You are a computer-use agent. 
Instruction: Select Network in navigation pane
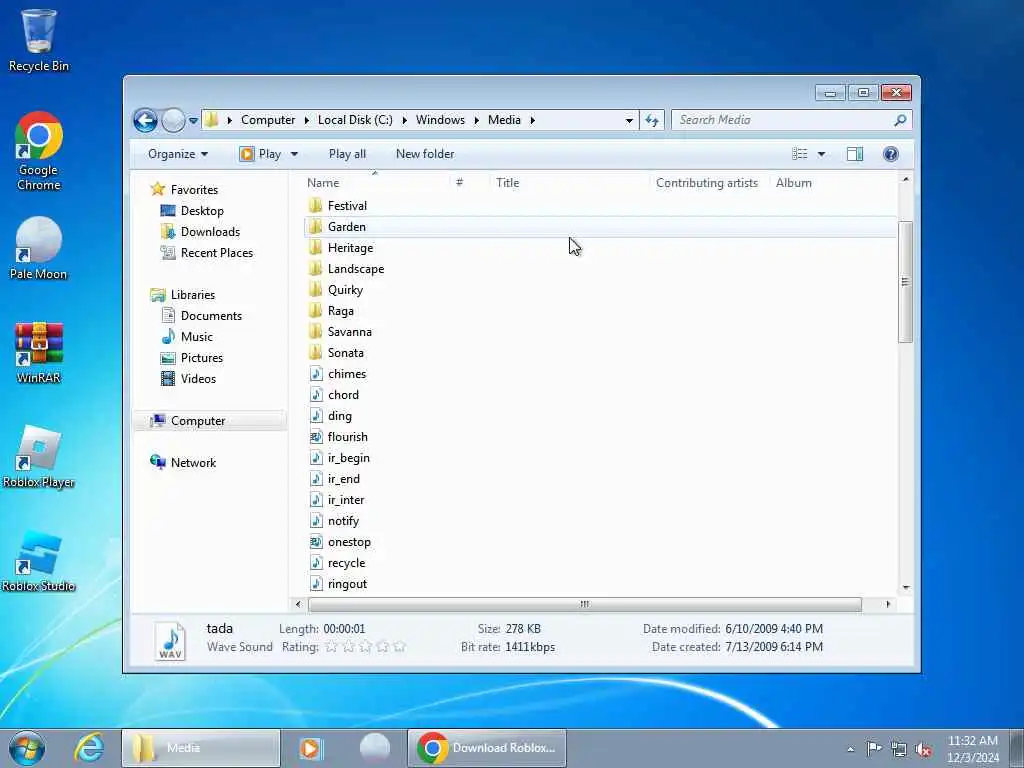click(183, 463)
